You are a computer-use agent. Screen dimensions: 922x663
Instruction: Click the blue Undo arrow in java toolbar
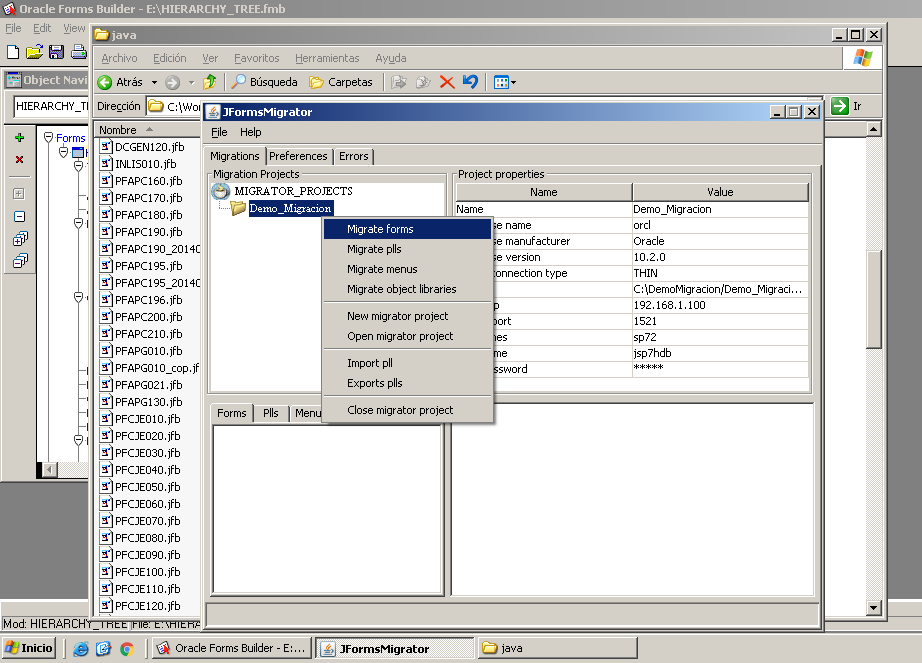click(x=470, y=82)
